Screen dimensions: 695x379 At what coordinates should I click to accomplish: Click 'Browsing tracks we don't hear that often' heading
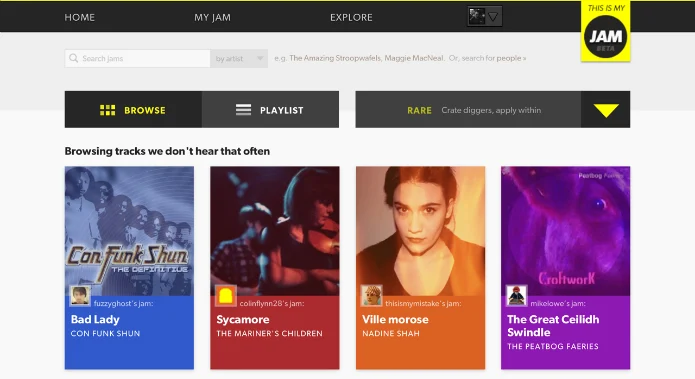[167, 151]
